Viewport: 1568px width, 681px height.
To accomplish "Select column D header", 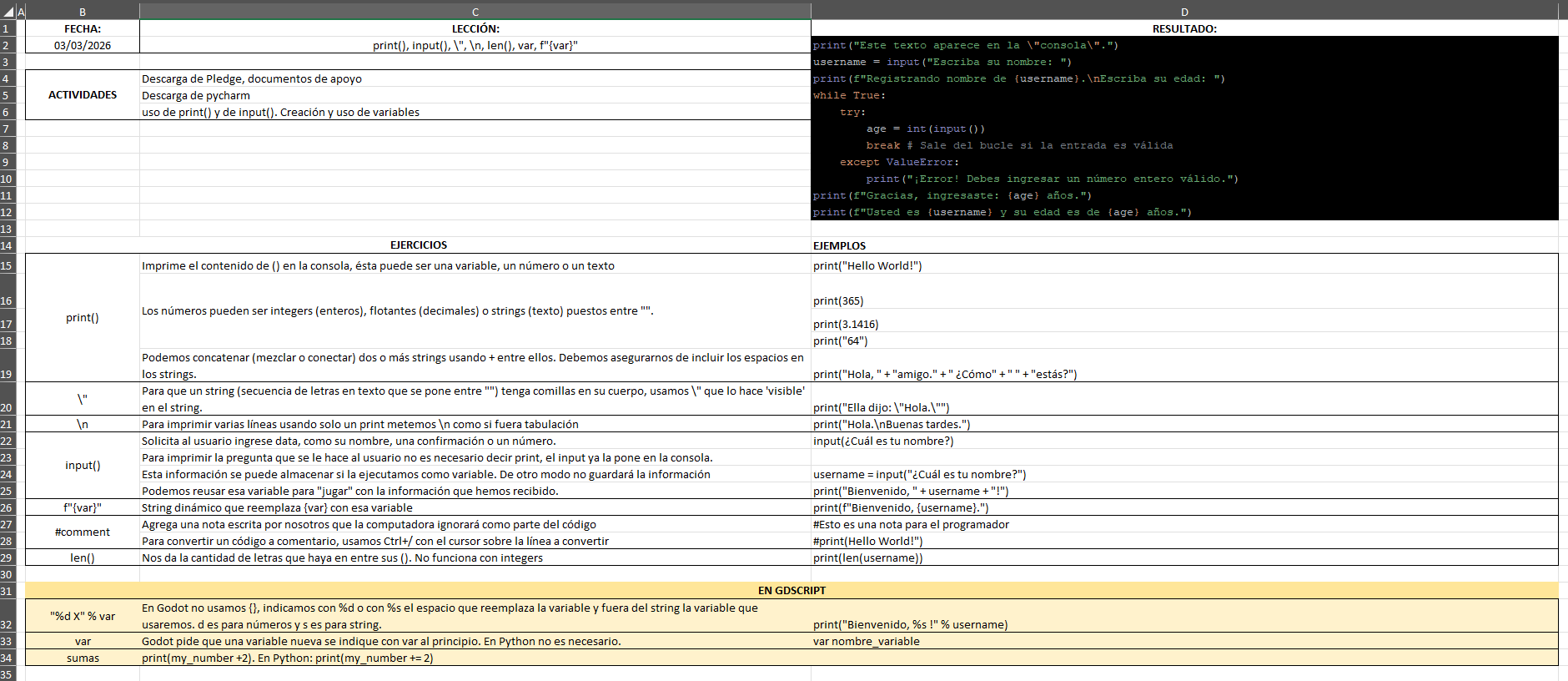I will click(1184, 12).
